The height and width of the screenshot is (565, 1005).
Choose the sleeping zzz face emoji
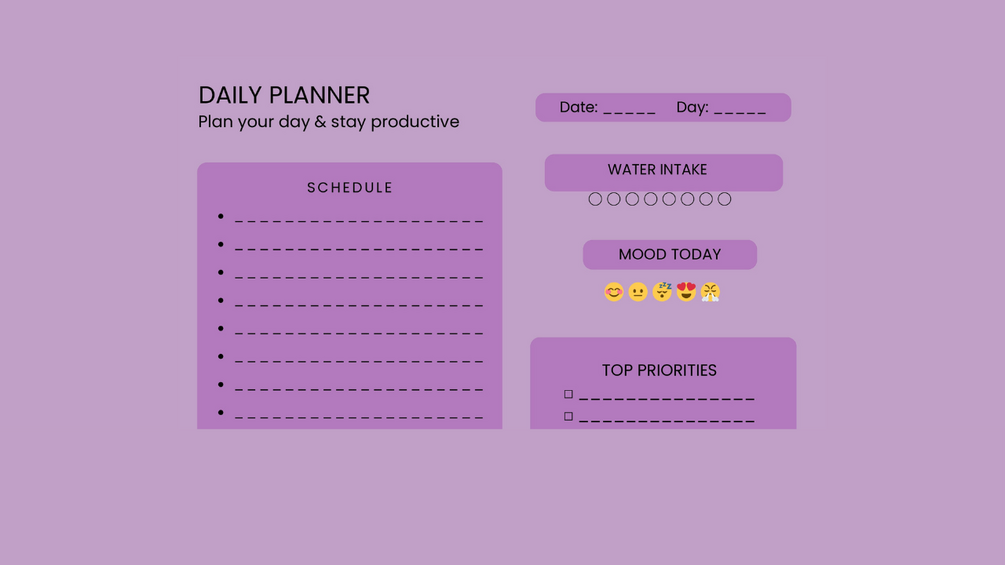pos(662,291)
